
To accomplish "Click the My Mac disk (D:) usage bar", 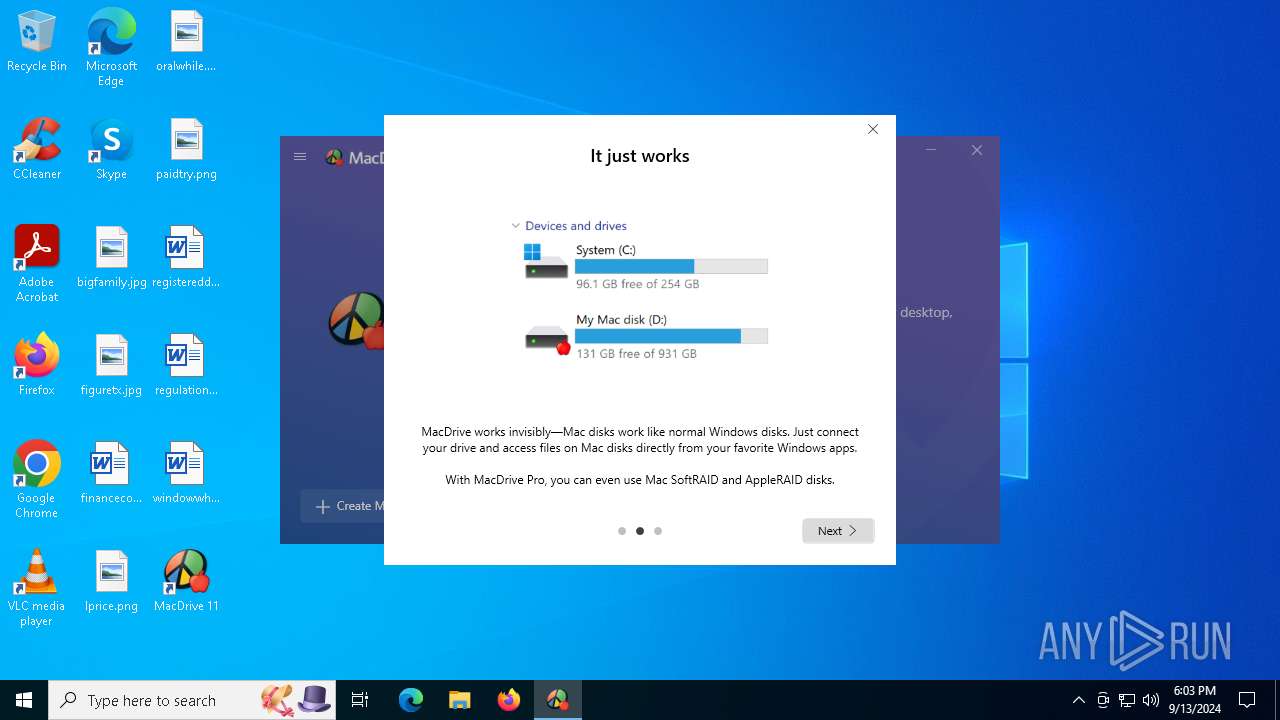I will [x=671, y=337].
